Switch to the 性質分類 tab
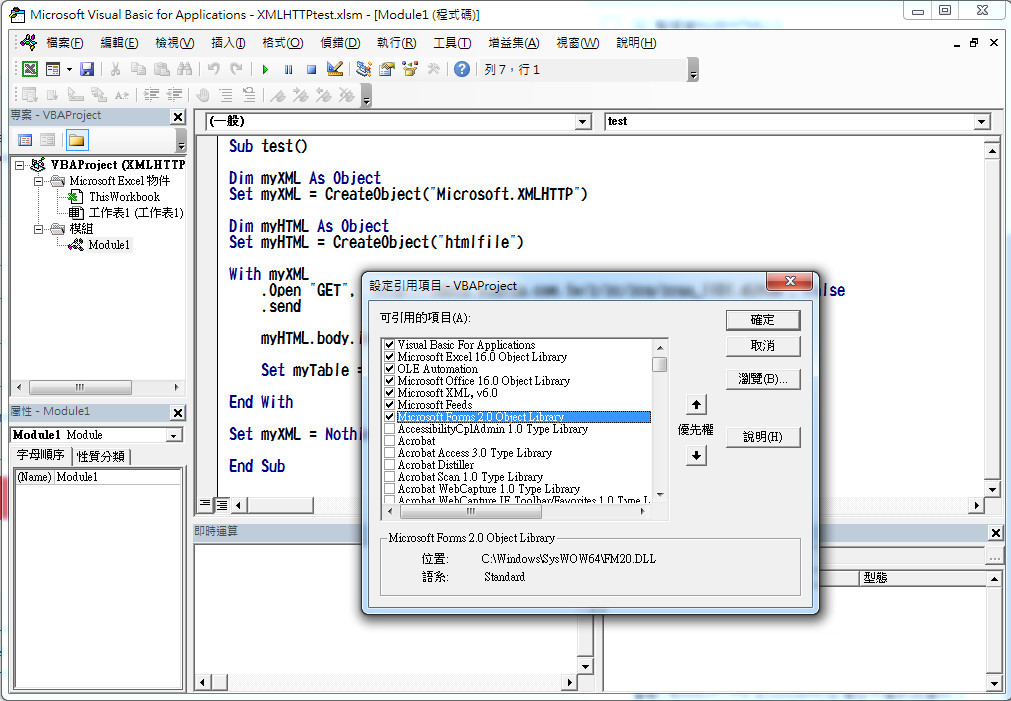This screenshot has width=1011, height=701. coord(101,456)
